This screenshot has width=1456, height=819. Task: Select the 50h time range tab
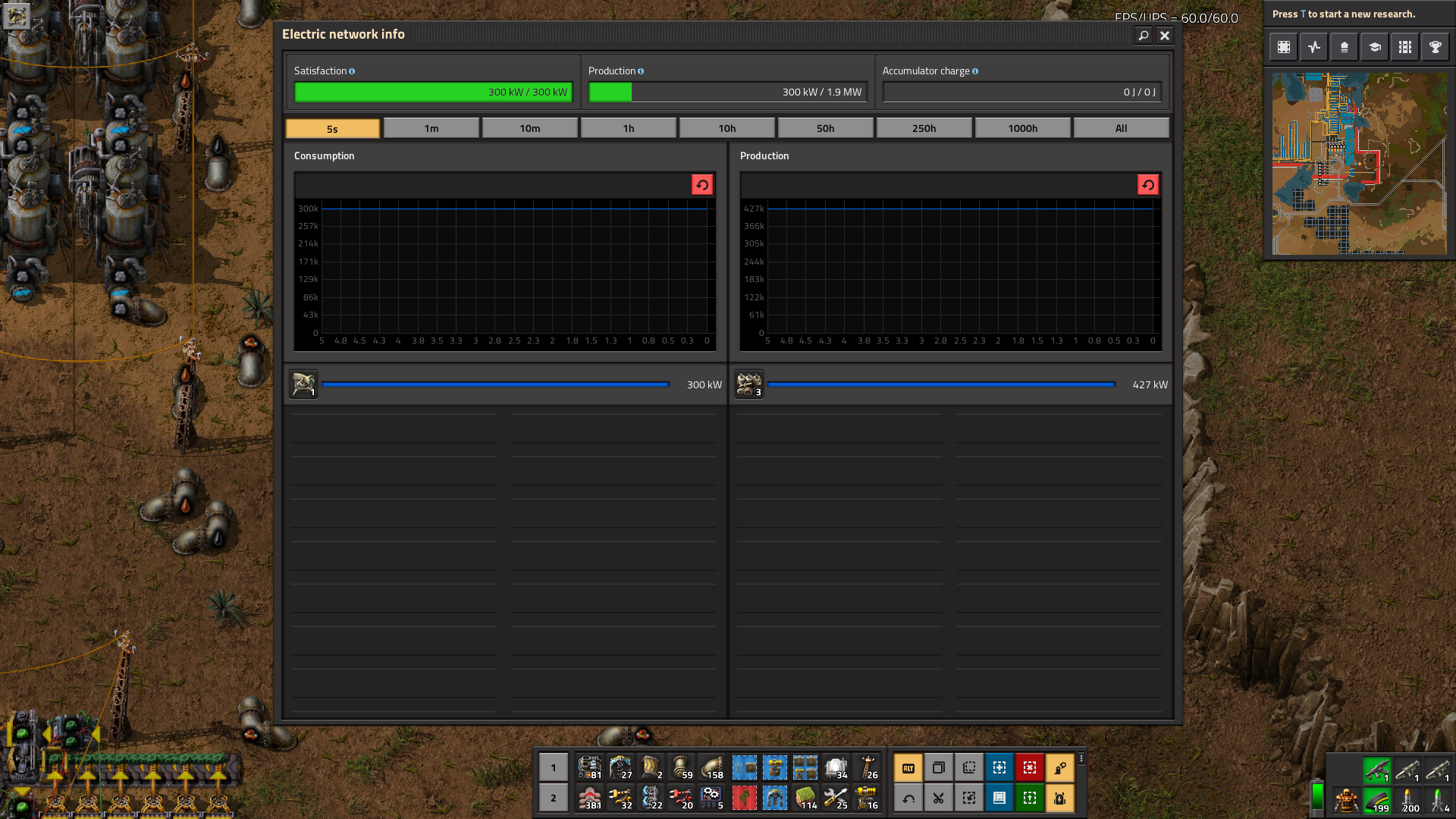click(x=826, y=128)
